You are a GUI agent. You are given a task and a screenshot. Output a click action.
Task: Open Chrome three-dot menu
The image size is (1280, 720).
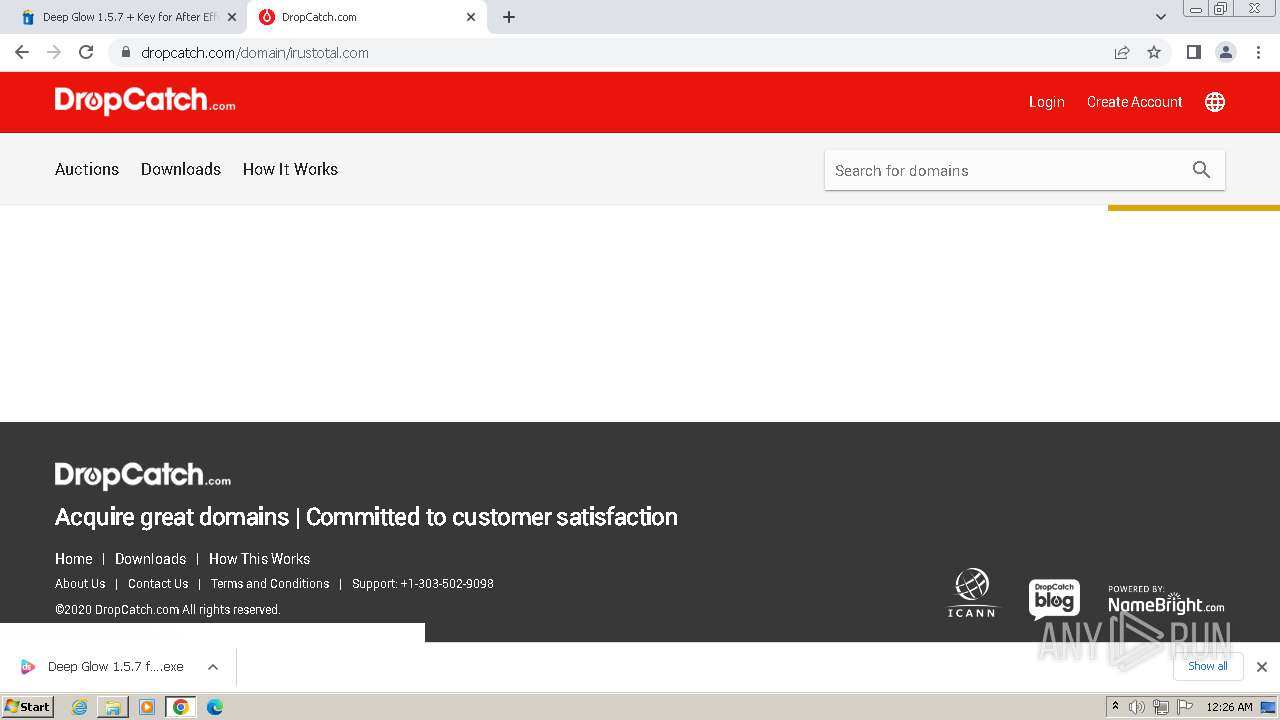[x=1258, y=52]
